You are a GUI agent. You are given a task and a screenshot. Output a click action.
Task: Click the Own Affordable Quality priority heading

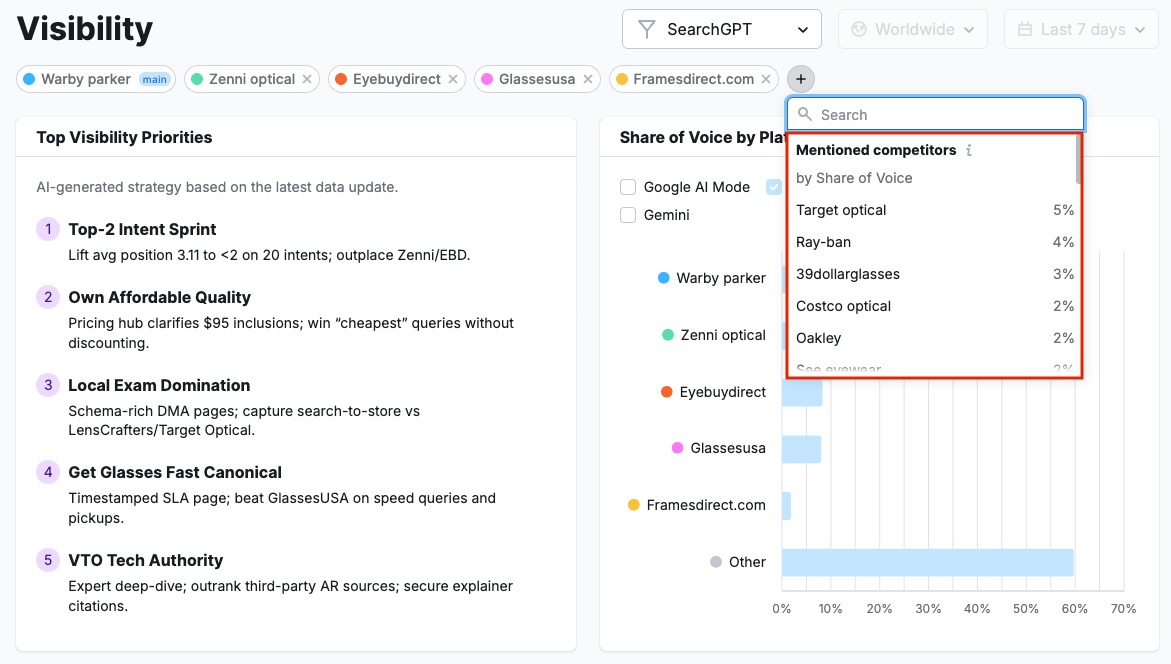click(x=159, y=297)
